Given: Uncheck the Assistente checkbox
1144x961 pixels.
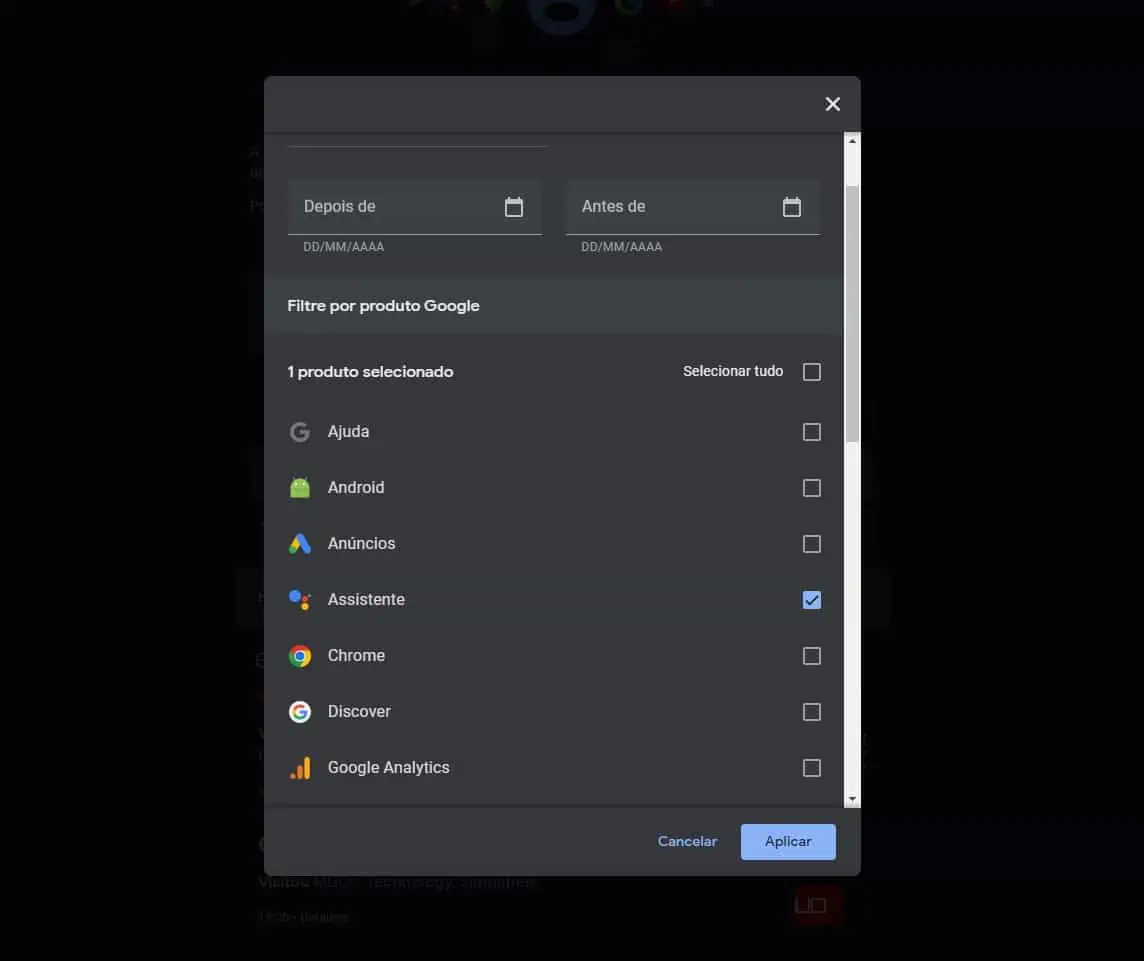Looking at the screenshot, I should point(811,600).
